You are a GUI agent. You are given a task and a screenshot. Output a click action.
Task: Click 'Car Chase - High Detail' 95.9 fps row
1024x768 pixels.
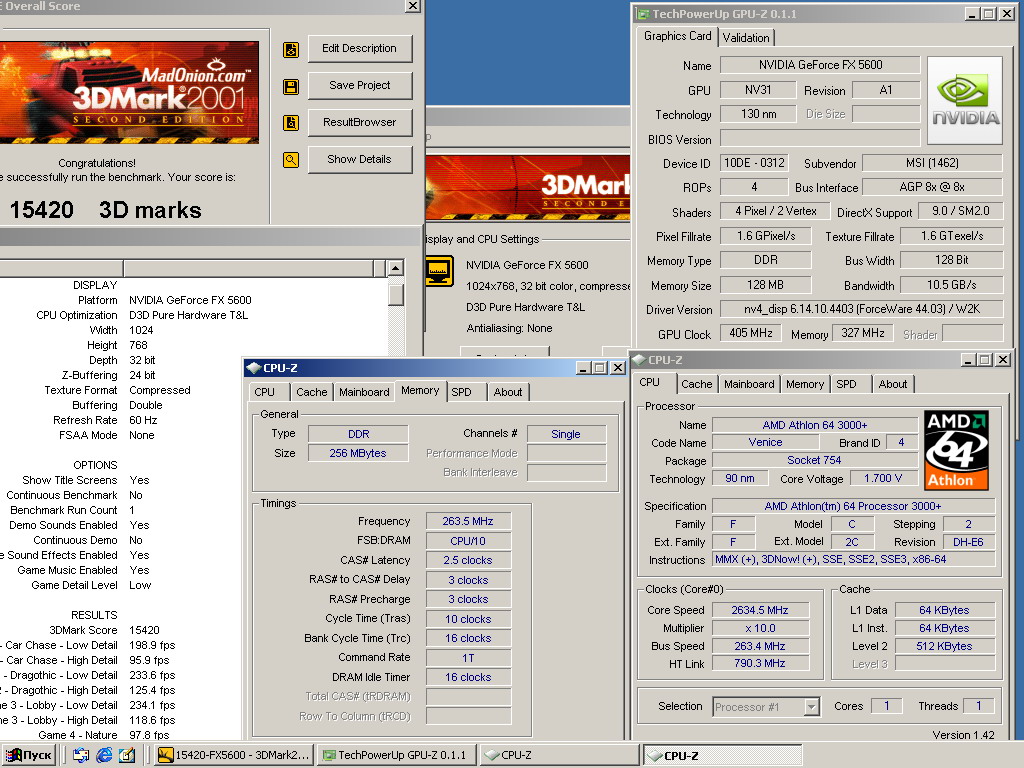coord(86,660)
